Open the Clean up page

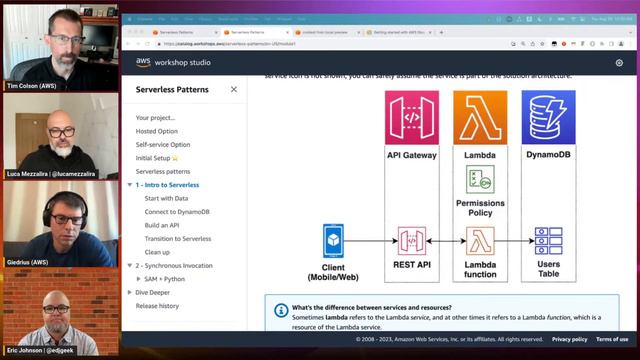click(157, 252)
